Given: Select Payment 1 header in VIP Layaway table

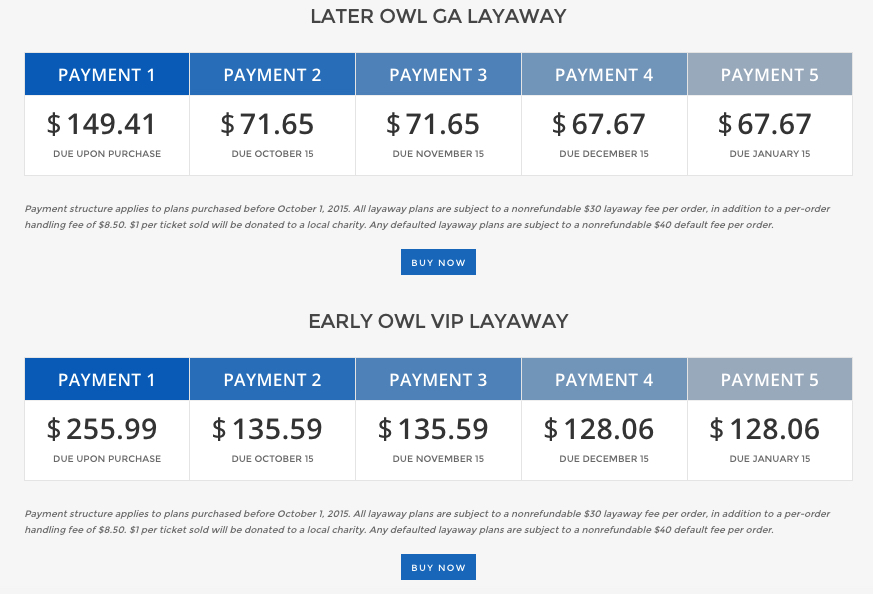Looking at the screenshot, I should coord(107,380).
